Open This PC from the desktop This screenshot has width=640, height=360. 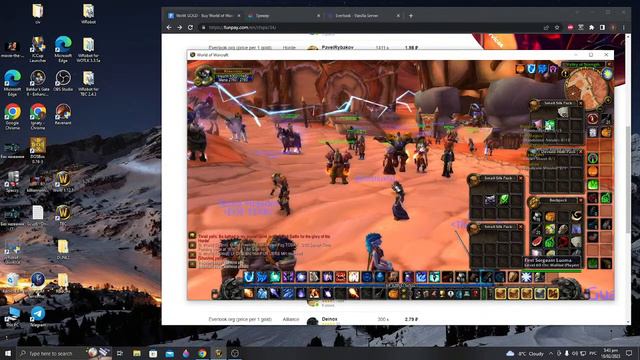13,317
